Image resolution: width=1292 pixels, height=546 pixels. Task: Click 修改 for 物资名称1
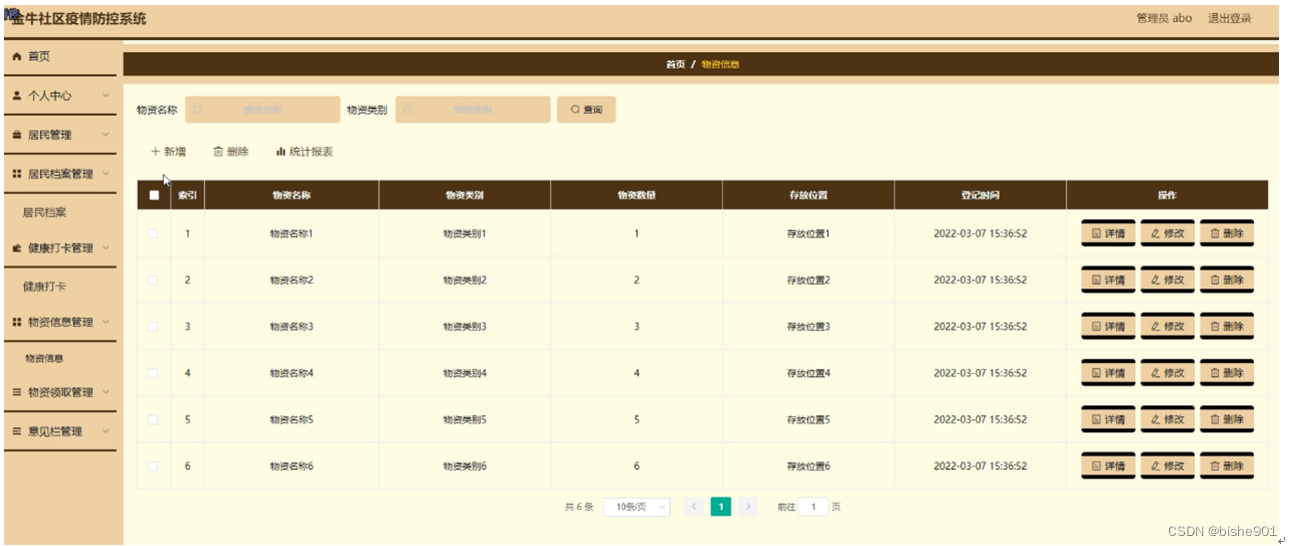(1168, 234)
